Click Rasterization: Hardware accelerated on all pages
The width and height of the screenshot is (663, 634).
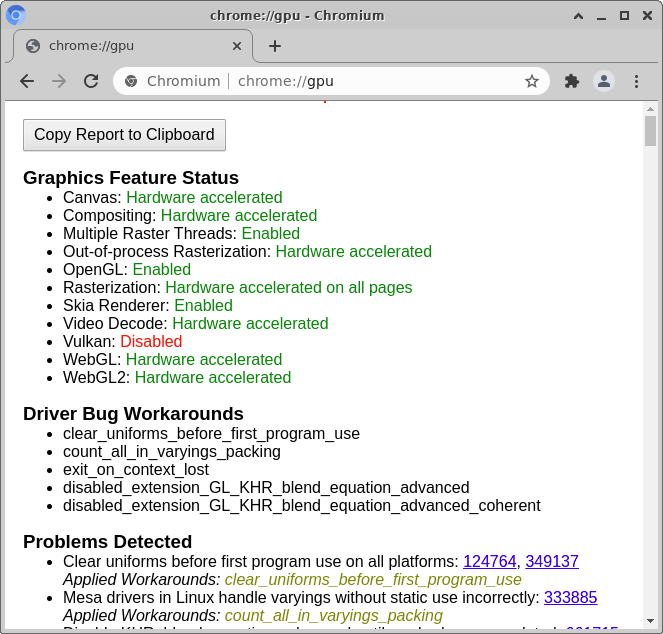(x=238, y=288)
